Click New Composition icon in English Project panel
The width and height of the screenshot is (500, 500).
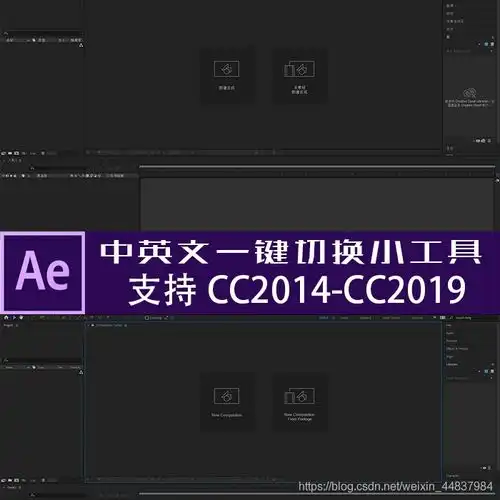[x=17, y=480]
